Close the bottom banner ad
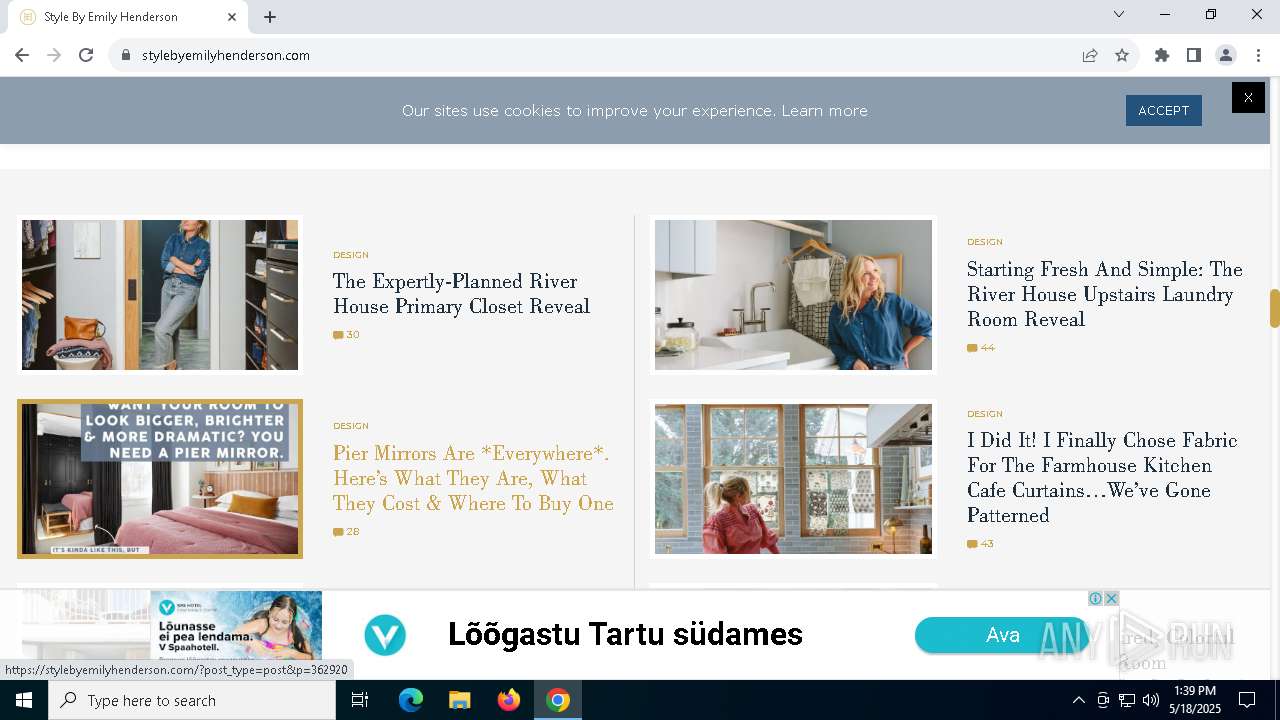The height and width of the screenshot is (720, 1280). pos(1111,598)
